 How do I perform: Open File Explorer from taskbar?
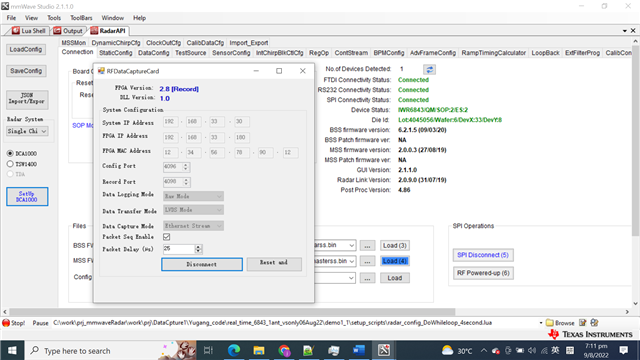tap(259, 350)
